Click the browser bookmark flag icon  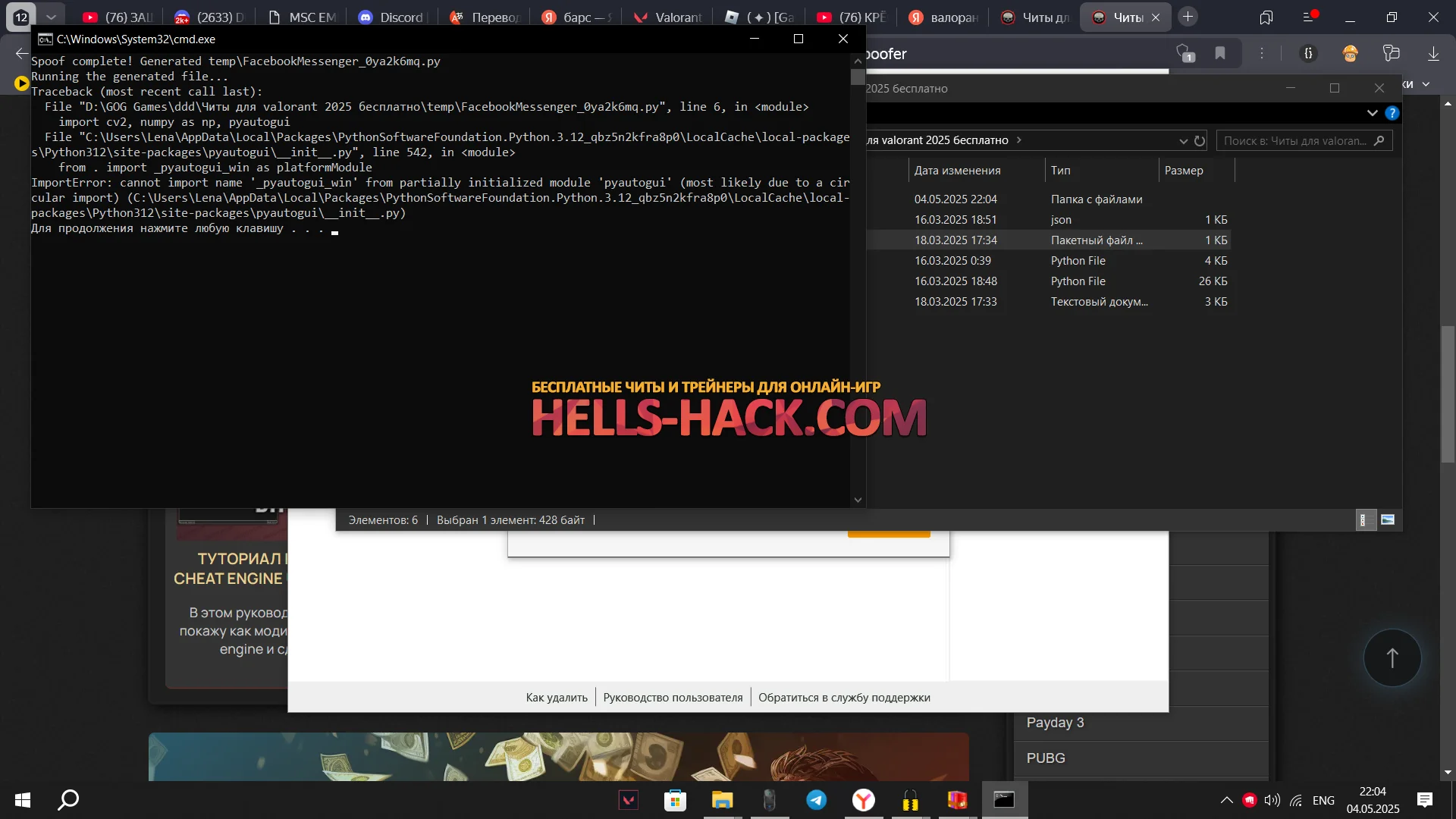(x=1220, y=53)
